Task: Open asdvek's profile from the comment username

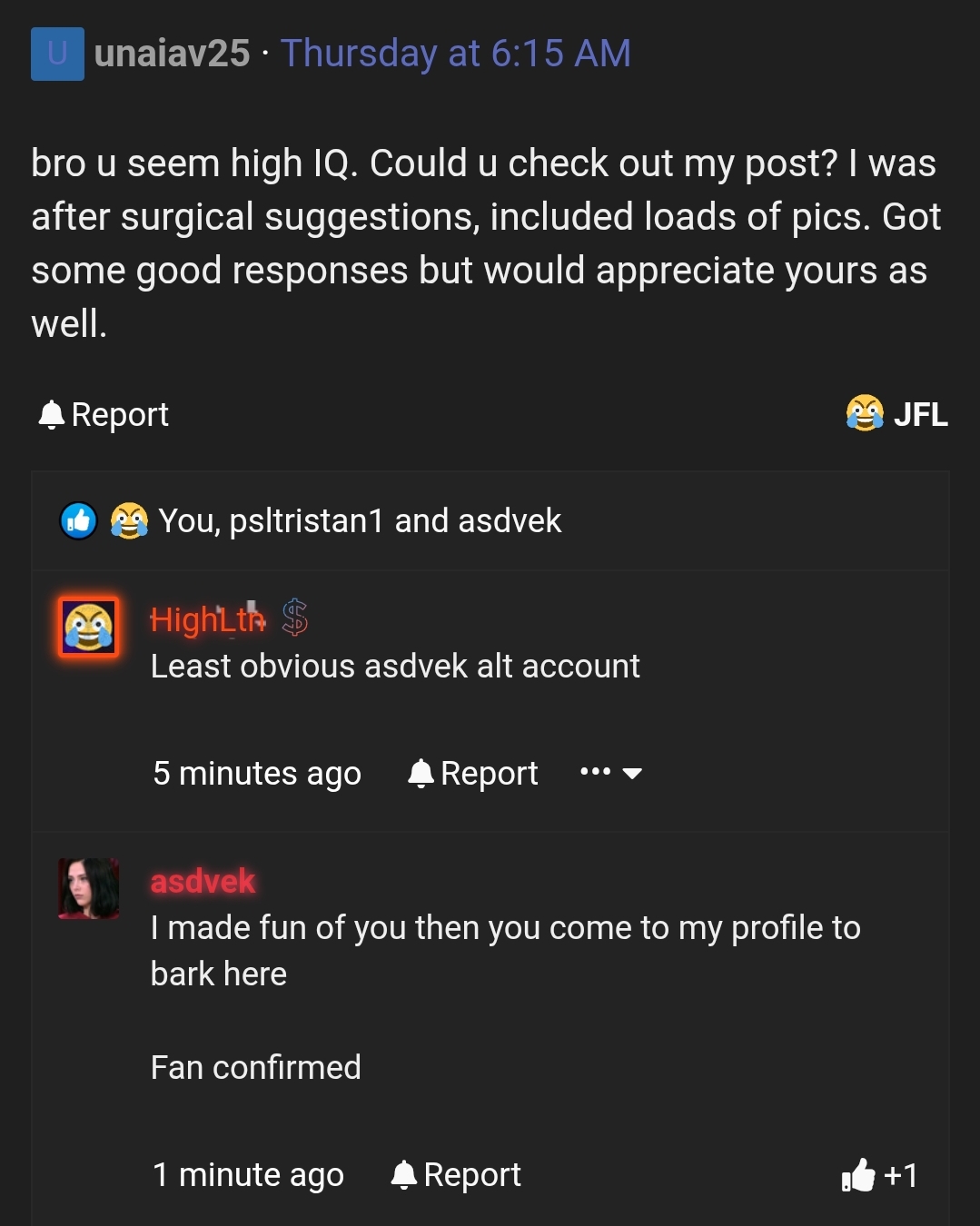Action: coord(202,880)
